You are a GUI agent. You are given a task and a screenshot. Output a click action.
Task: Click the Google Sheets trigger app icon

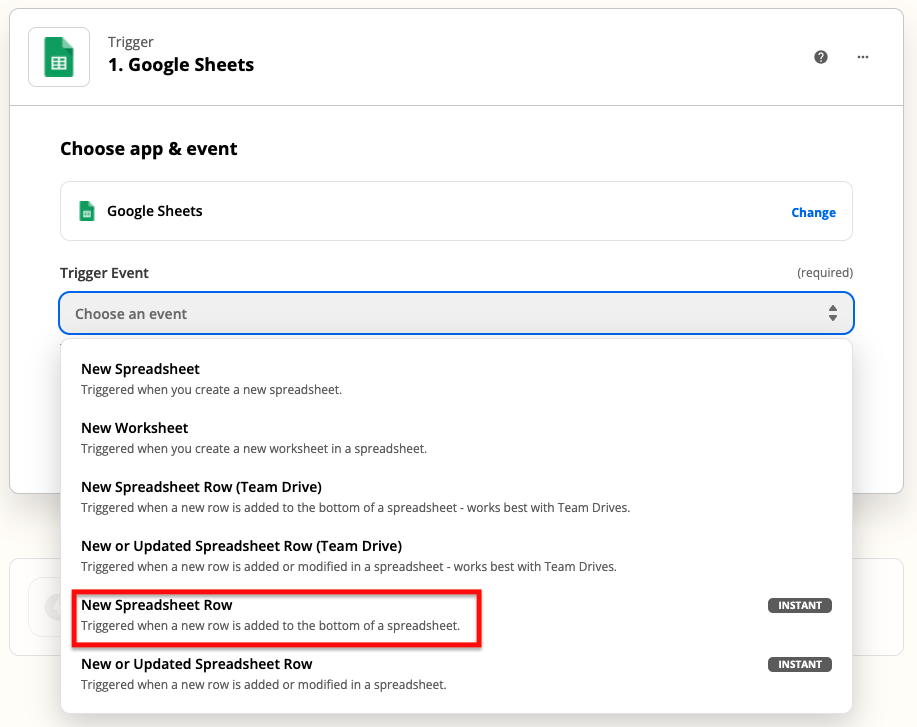pos(59,57)
